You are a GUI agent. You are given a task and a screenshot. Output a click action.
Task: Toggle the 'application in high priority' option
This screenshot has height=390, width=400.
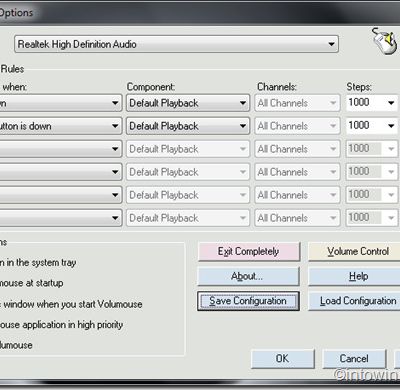pos(61,325)
